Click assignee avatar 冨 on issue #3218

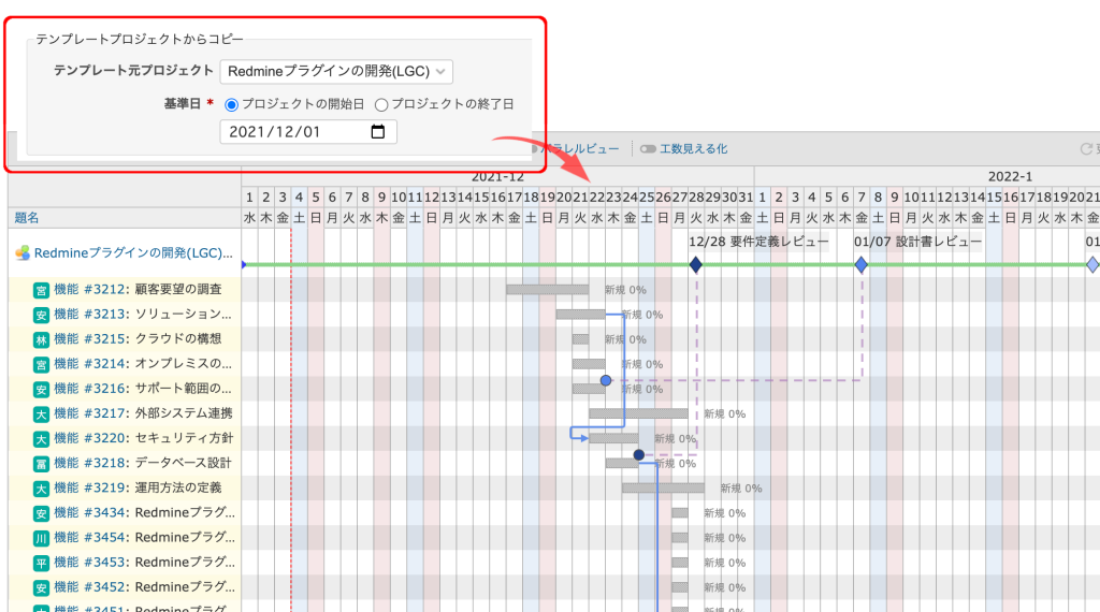41,463
